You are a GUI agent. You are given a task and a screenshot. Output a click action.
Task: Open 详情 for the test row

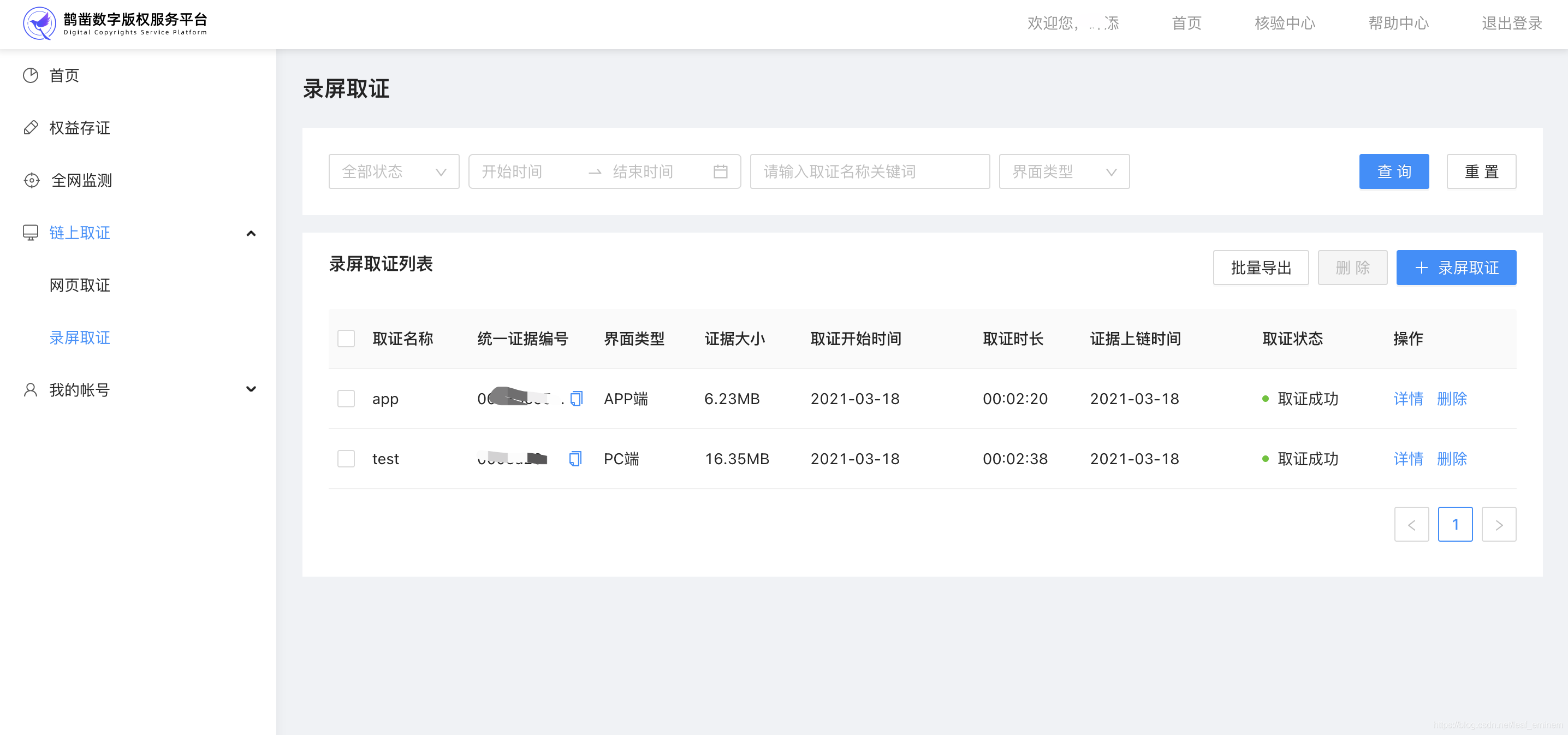tap(1408, 459)
